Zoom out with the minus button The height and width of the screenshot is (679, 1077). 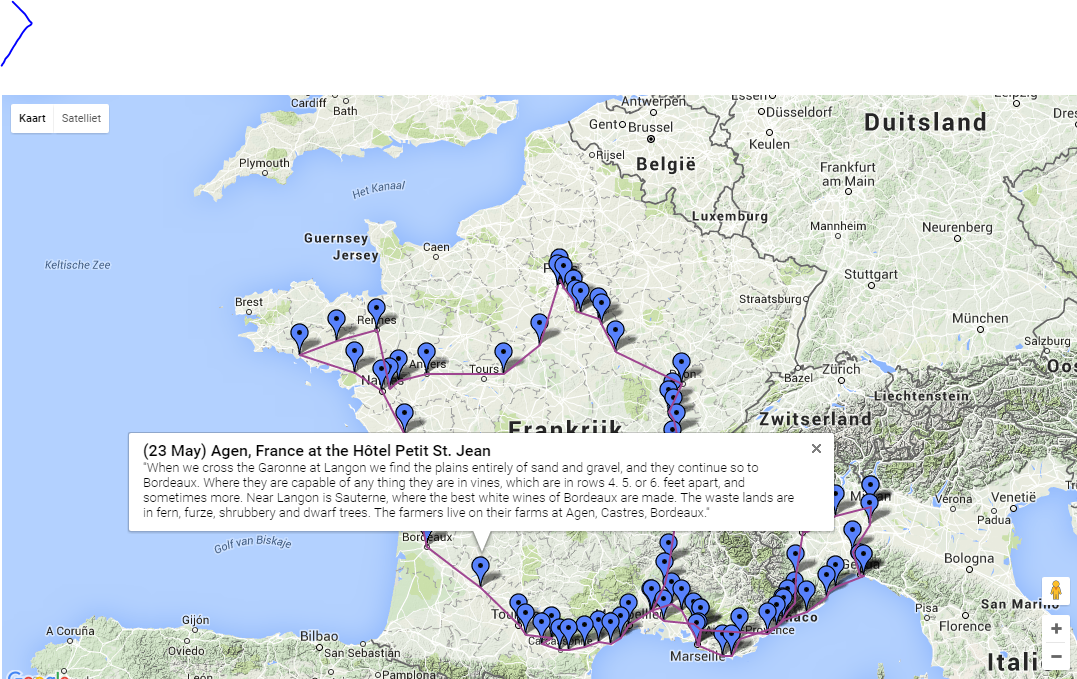(x=1056, y=656)
